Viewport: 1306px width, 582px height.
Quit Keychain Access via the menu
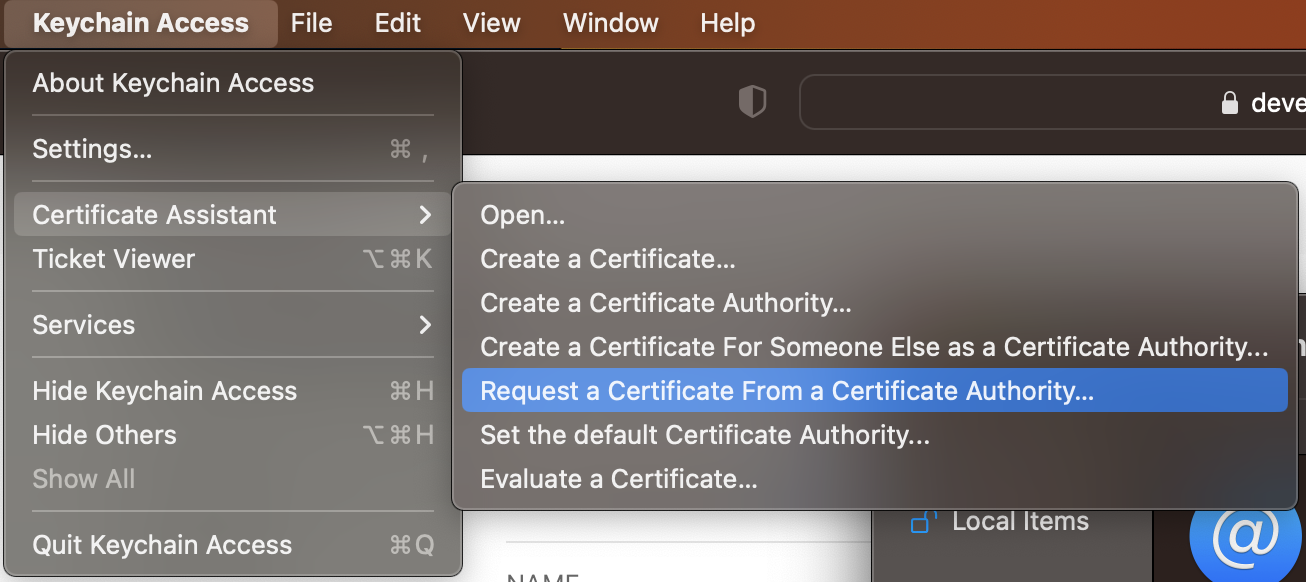click(162, 544)
